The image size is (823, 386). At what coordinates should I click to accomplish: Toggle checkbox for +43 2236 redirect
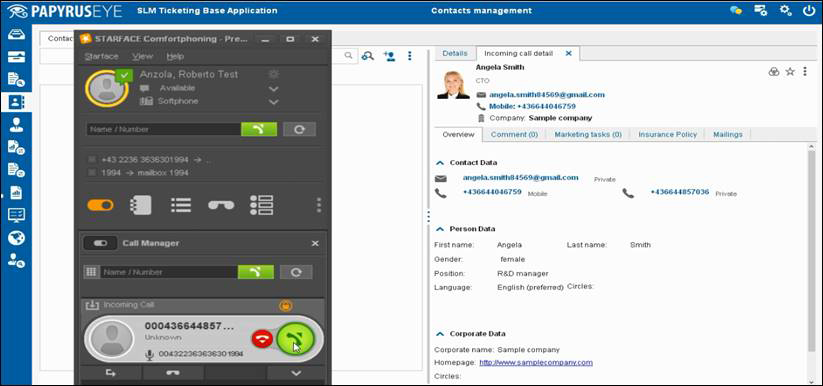point(92,159)
